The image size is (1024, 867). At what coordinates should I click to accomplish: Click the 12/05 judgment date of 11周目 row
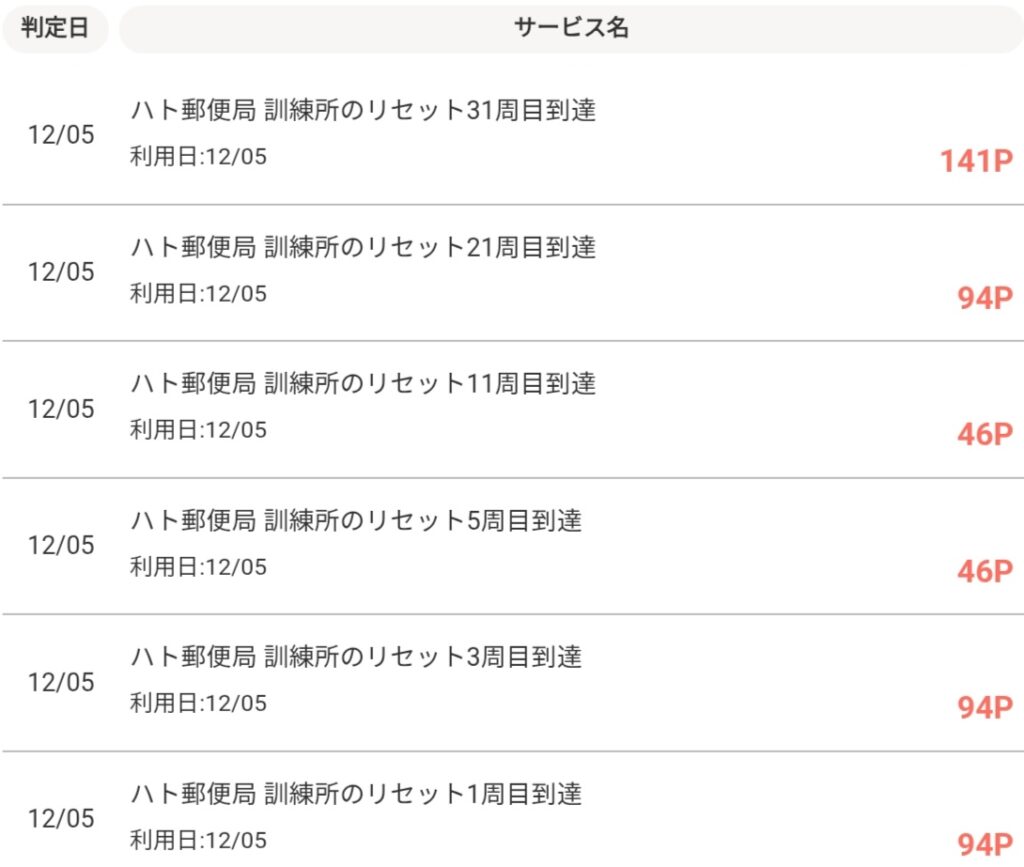tap(61, 409)
